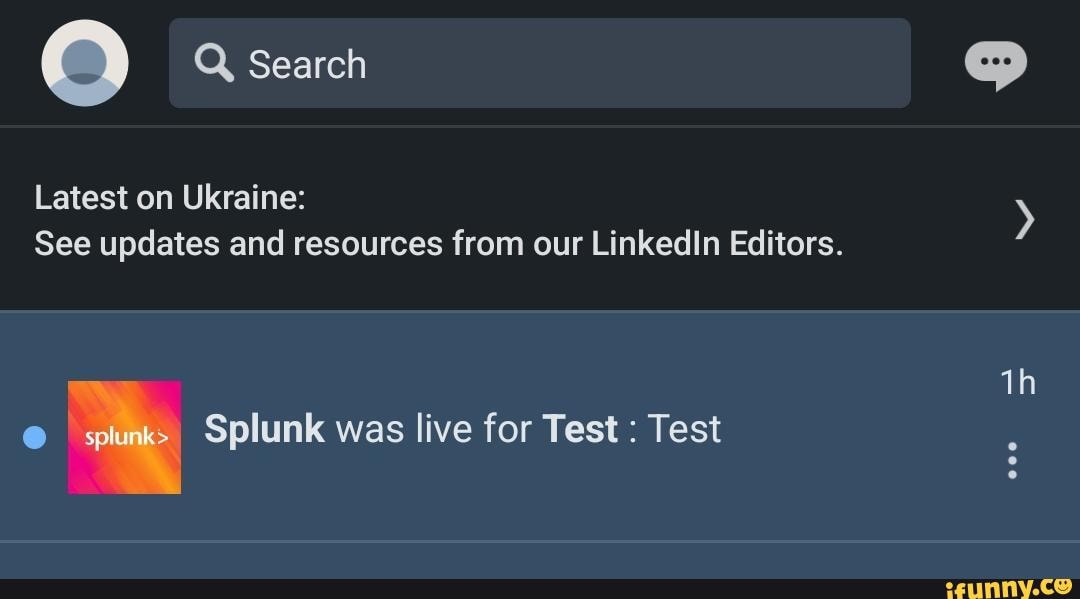Open your profile avatar icon

(84, 62)
